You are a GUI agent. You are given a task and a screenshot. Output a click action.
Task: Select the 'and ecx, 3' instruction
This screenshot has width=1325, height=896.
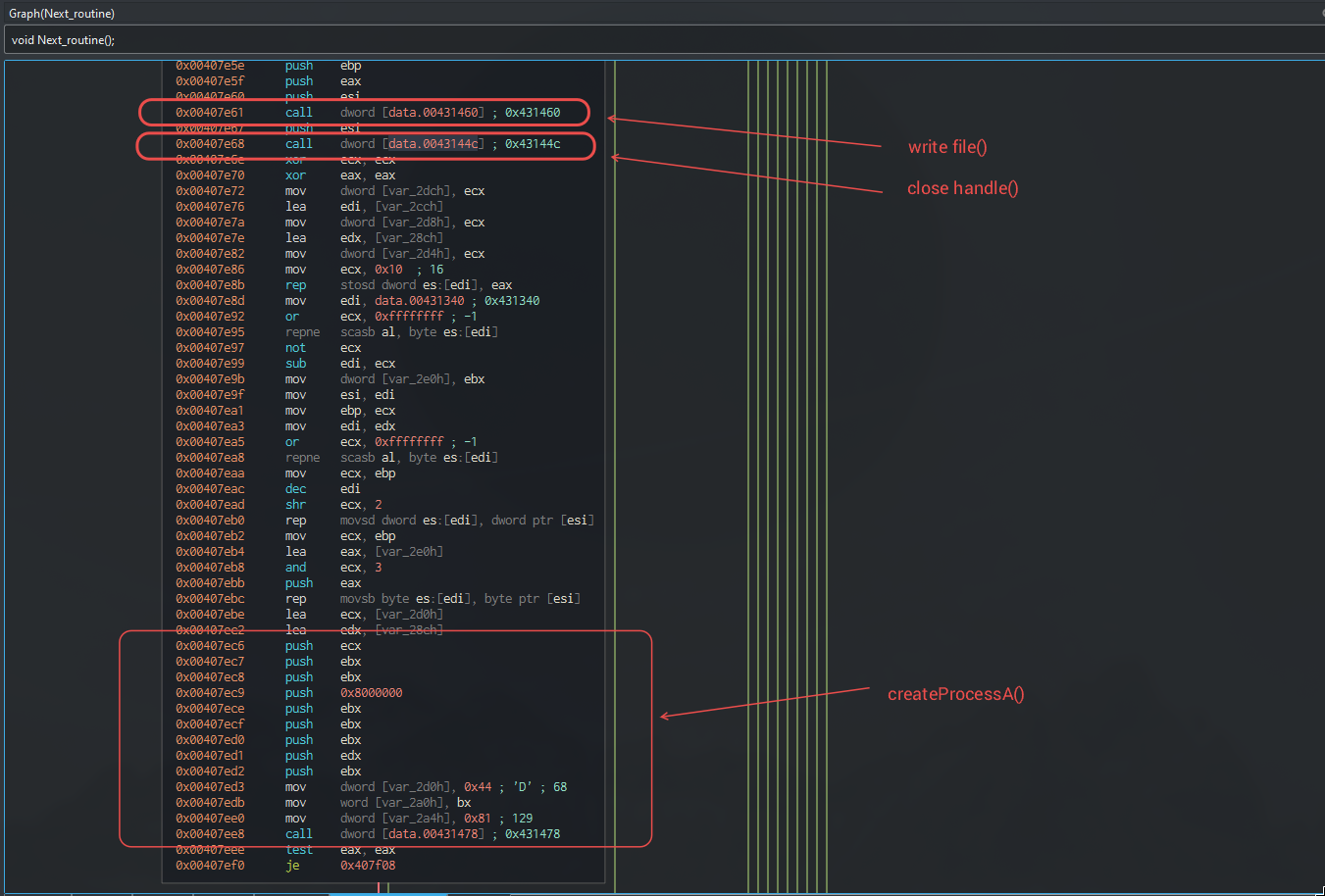333,568
